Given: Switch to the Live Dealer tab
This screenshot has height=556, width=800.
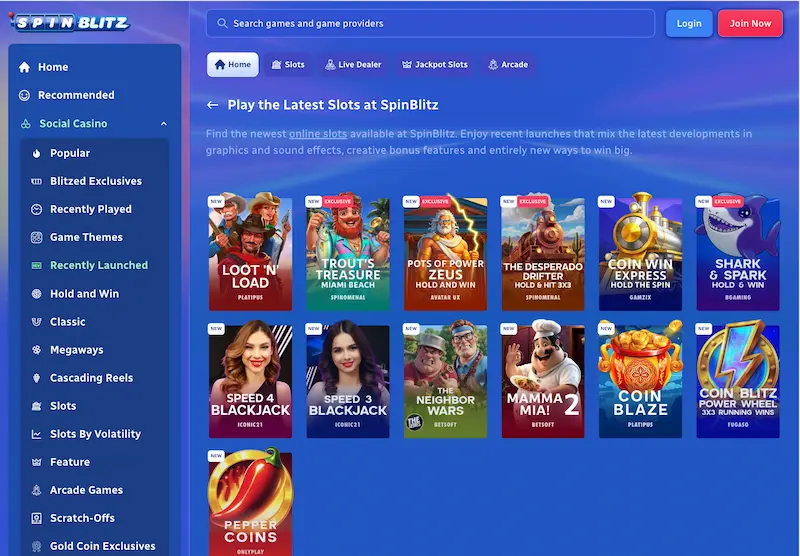Looking at the screenshot, I should [x=353, y=65].
